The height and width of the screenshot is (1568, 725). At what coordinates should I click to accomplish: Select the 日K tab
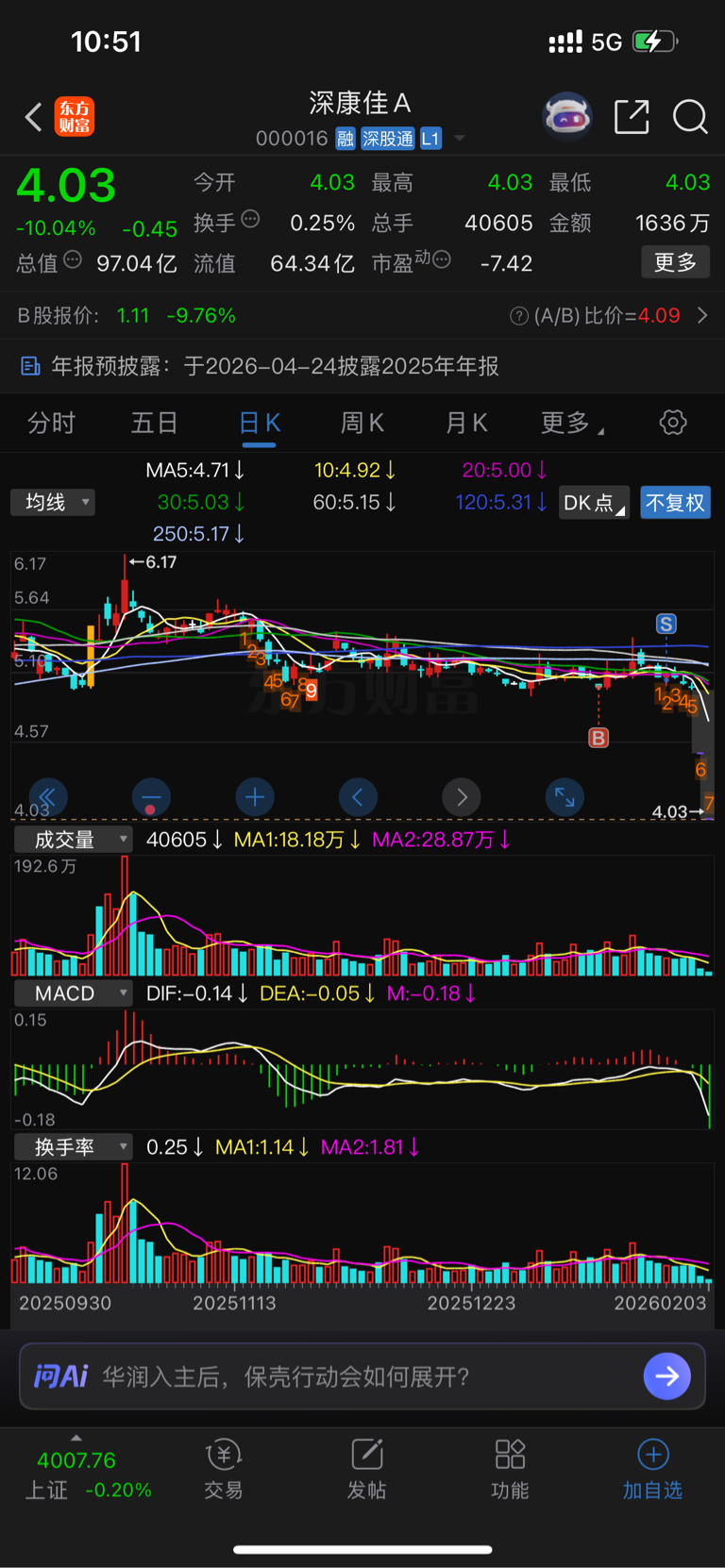coord(260,423)
